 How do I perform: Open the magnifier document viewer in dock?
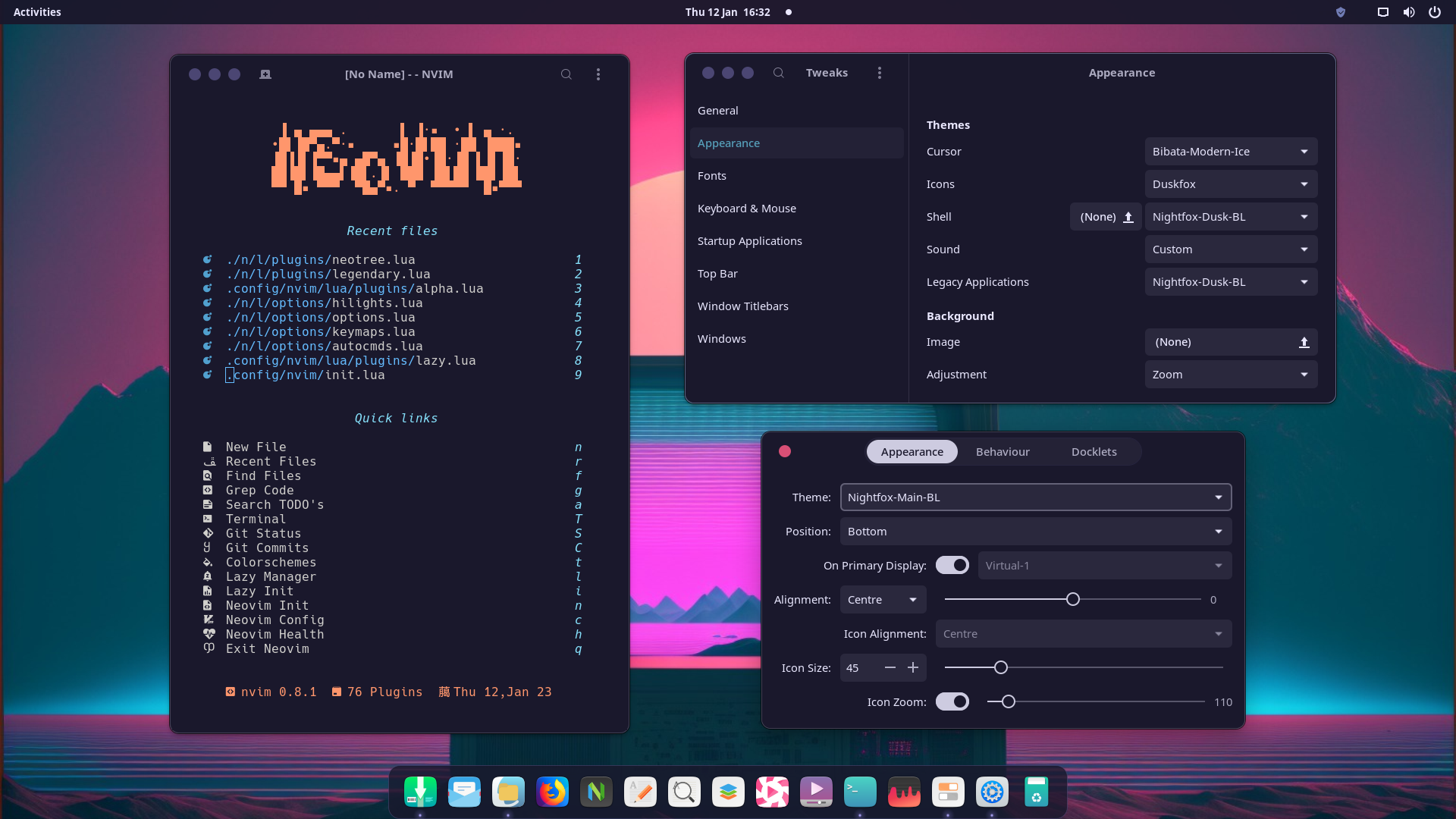point(684,792)
